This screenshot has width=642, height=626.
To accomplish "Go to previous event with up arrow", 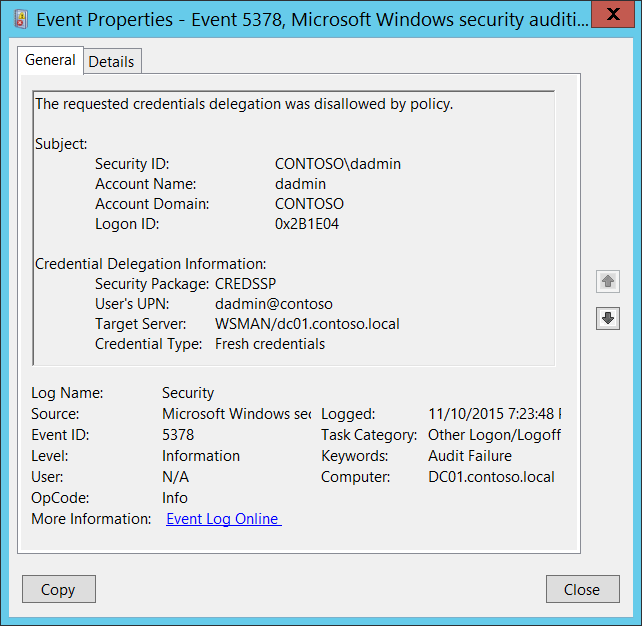I will point(608,282).
